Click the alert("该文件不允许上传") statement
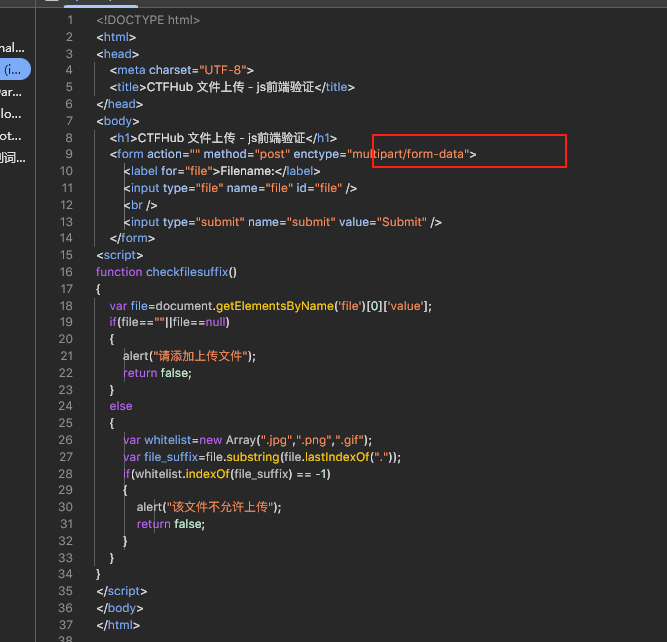Viewport: 667px width, 642px height. click(209, 507)
